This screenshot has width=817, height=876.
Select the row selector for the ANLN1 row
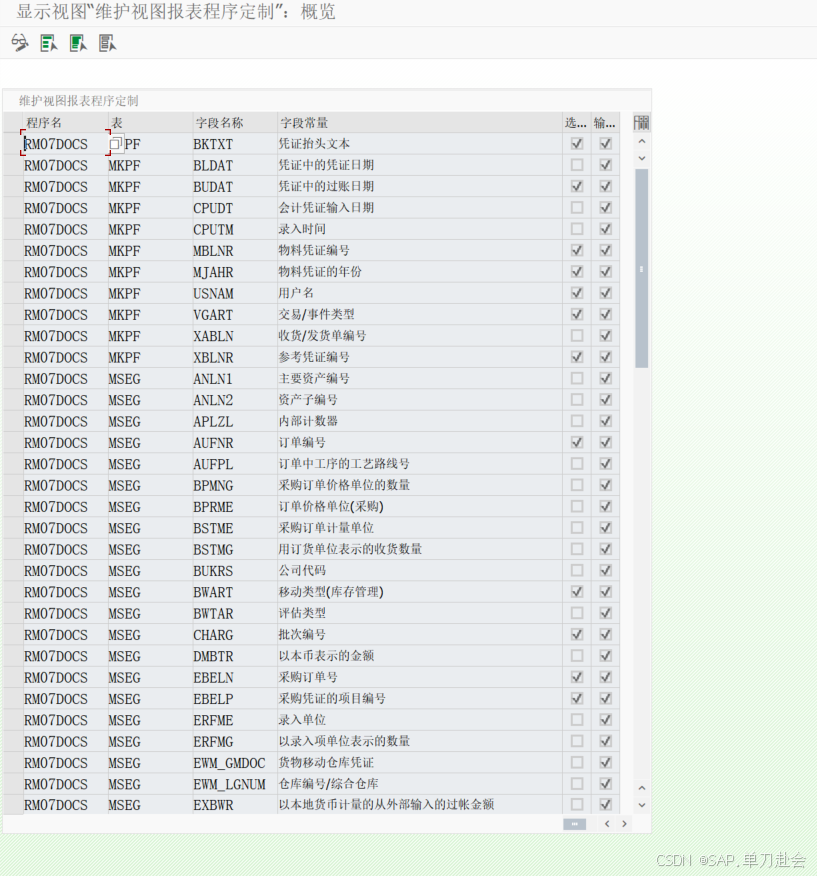pos(13,379)
